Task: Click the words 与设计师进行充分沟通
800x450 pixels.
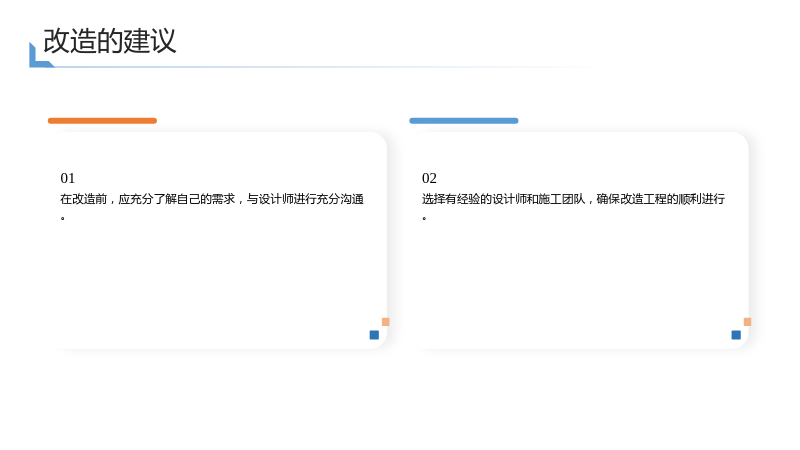Action: click(x=305, y=199)
